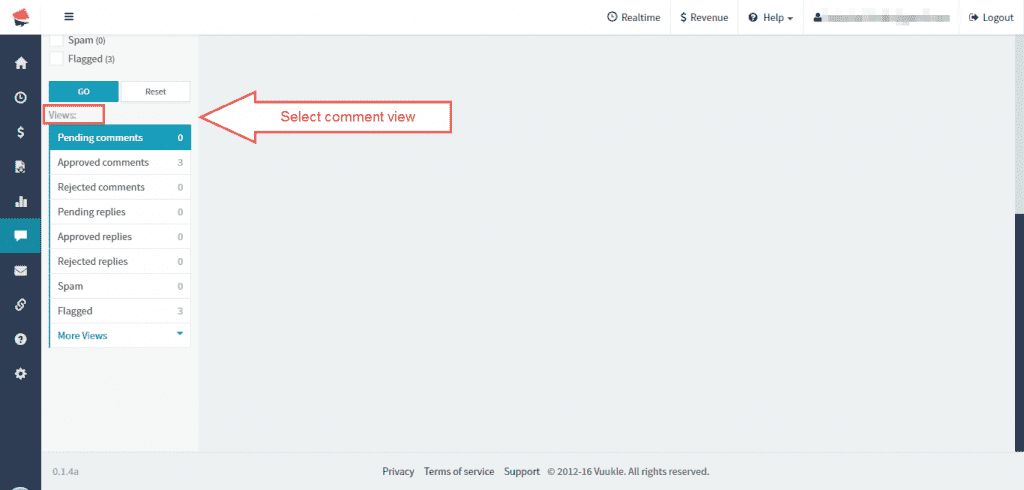Open the clock icon in sidebar

[20, 98]
